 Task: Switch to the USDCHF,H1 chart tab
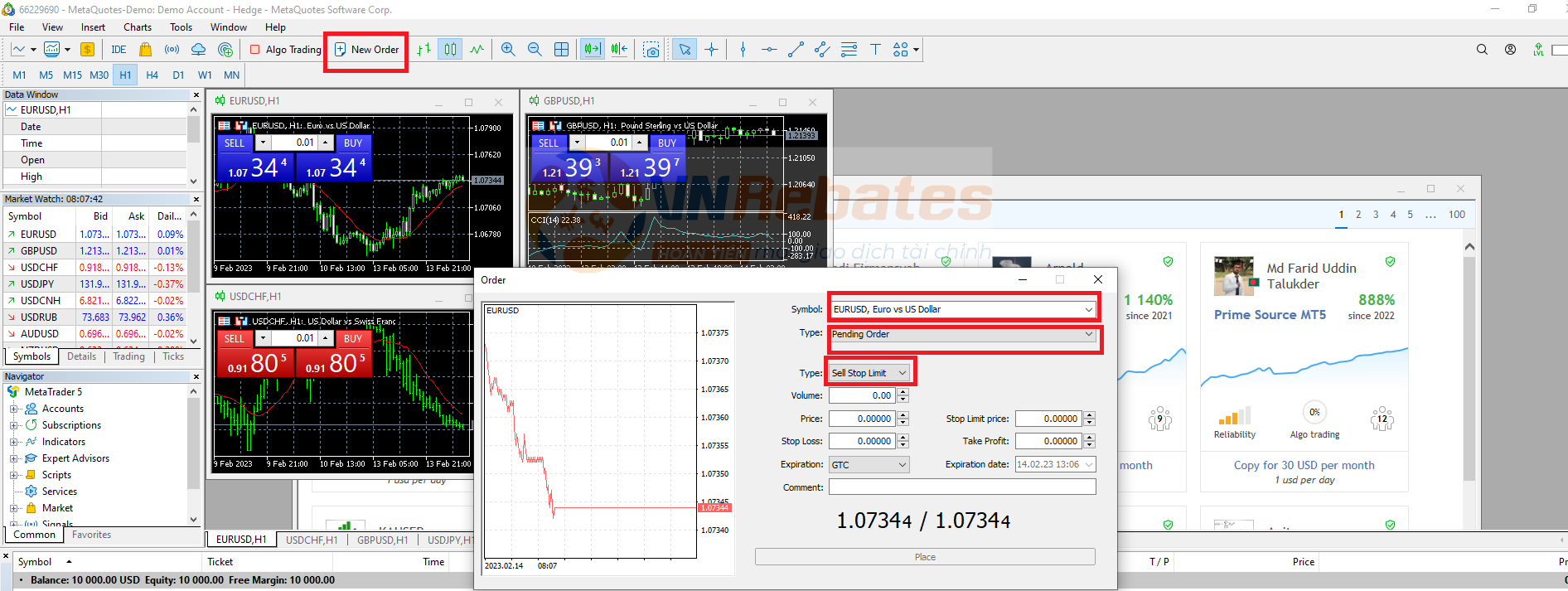click(312, 540)
